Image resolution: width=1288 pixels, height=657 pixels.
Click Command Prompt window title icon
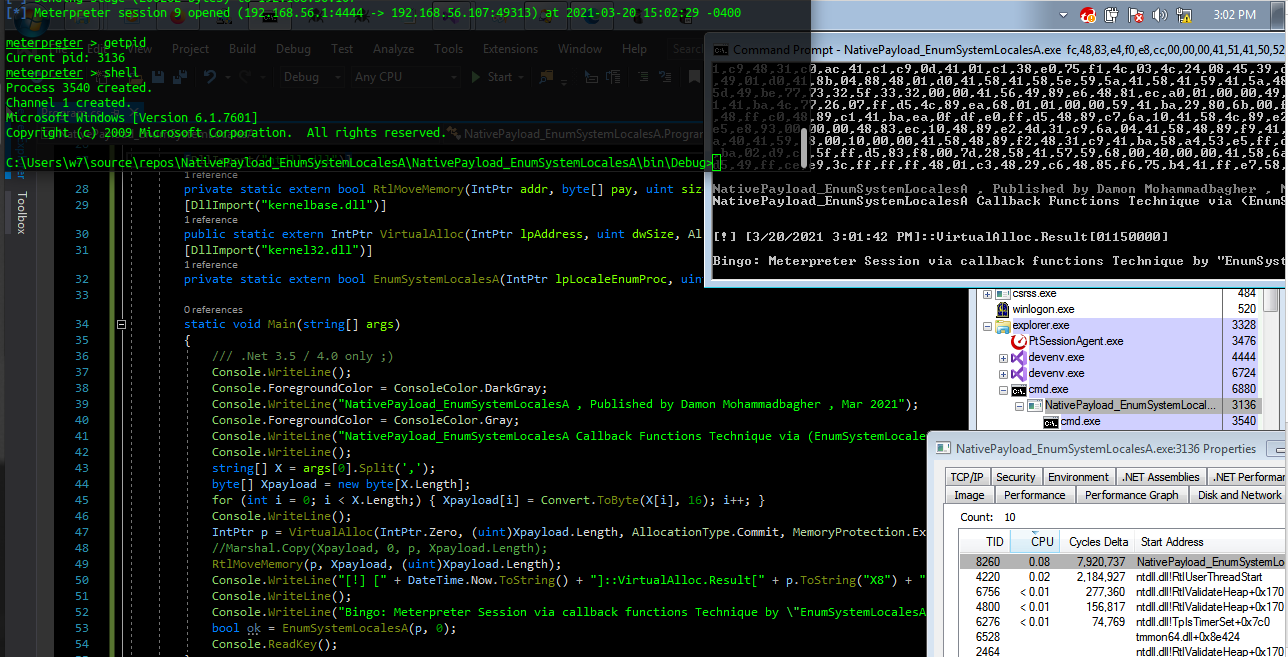(720, 49)
